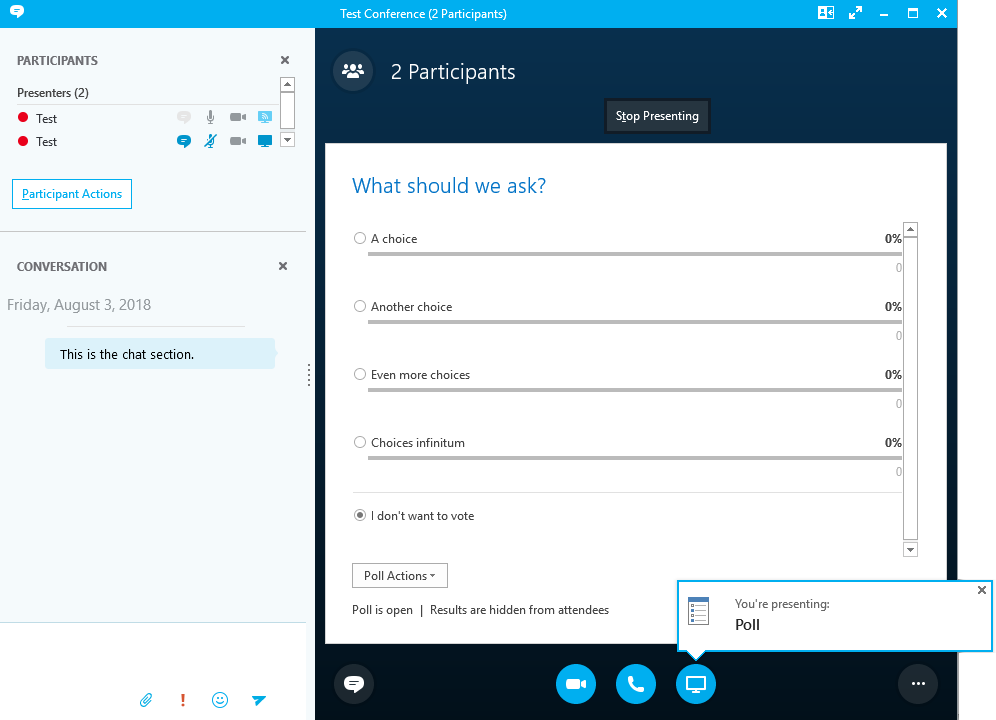Select the "Another choice" radio option

(x=360, y=307)
